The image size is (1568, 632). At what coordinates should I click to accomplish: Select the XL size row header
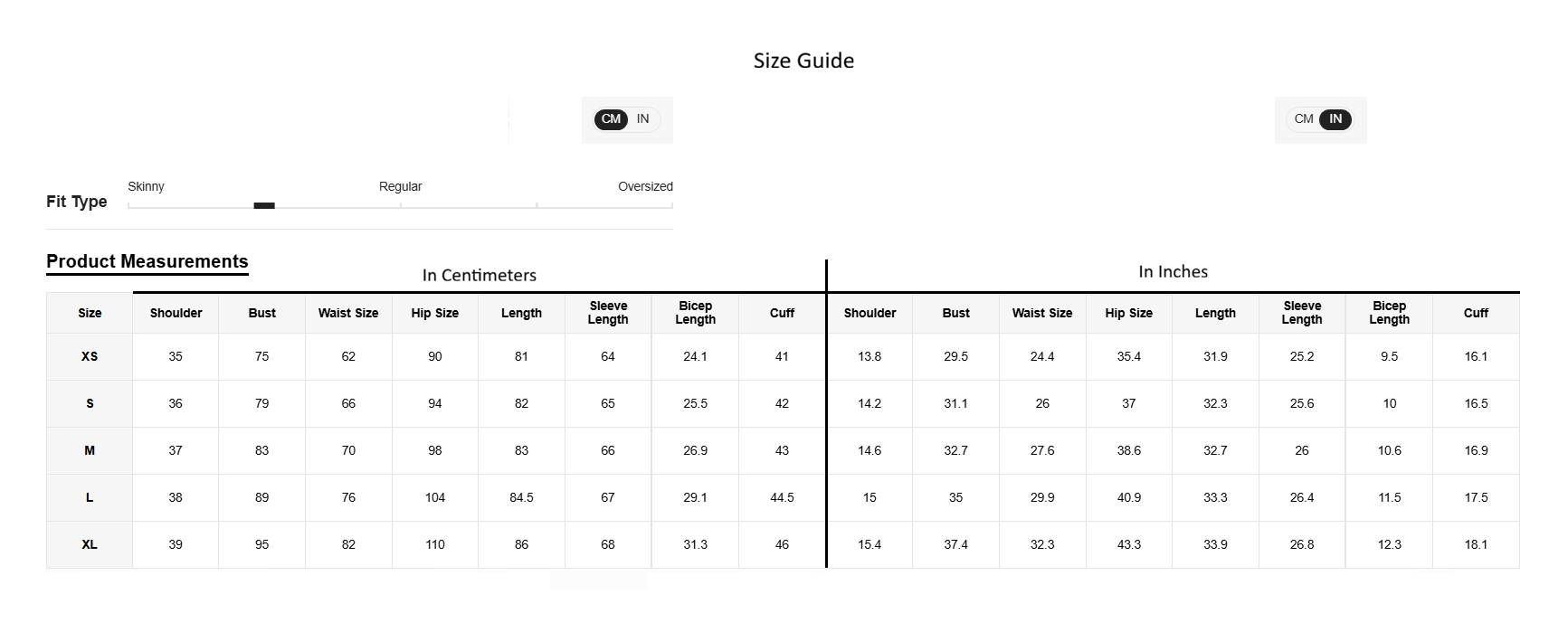point(90,545)
